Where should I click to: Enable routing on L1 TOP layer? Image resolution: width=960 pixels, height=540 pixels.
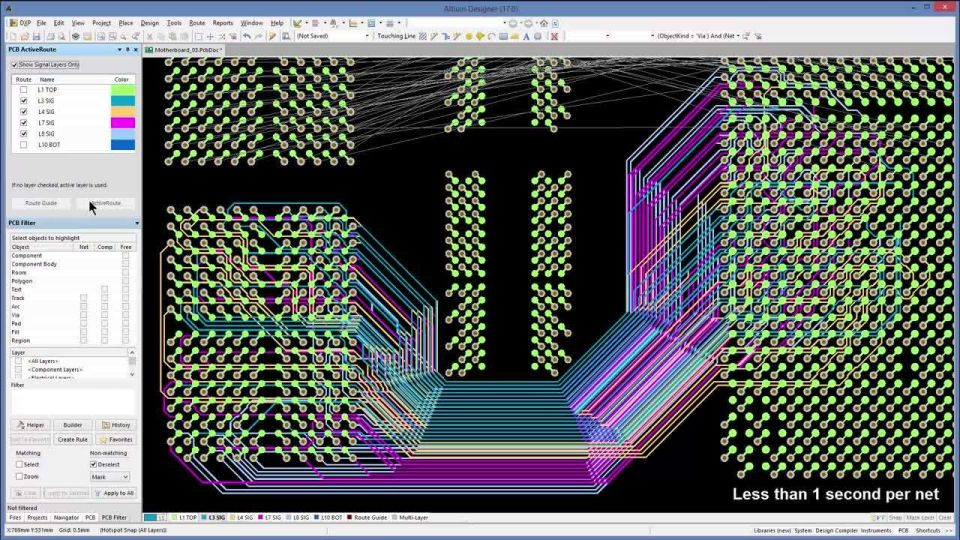coord(23,90)
